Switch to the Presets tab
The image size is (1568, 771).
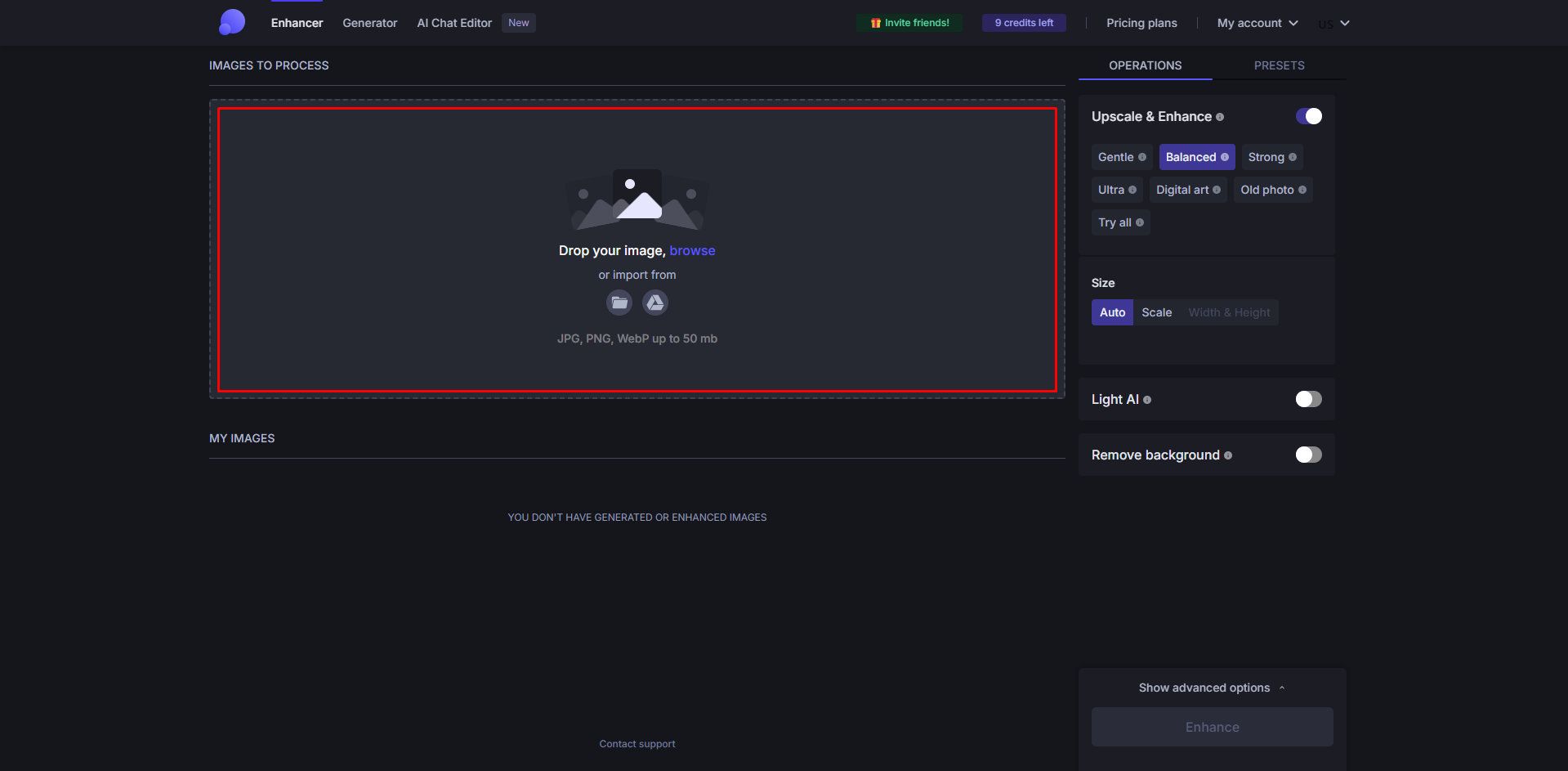1279,65
